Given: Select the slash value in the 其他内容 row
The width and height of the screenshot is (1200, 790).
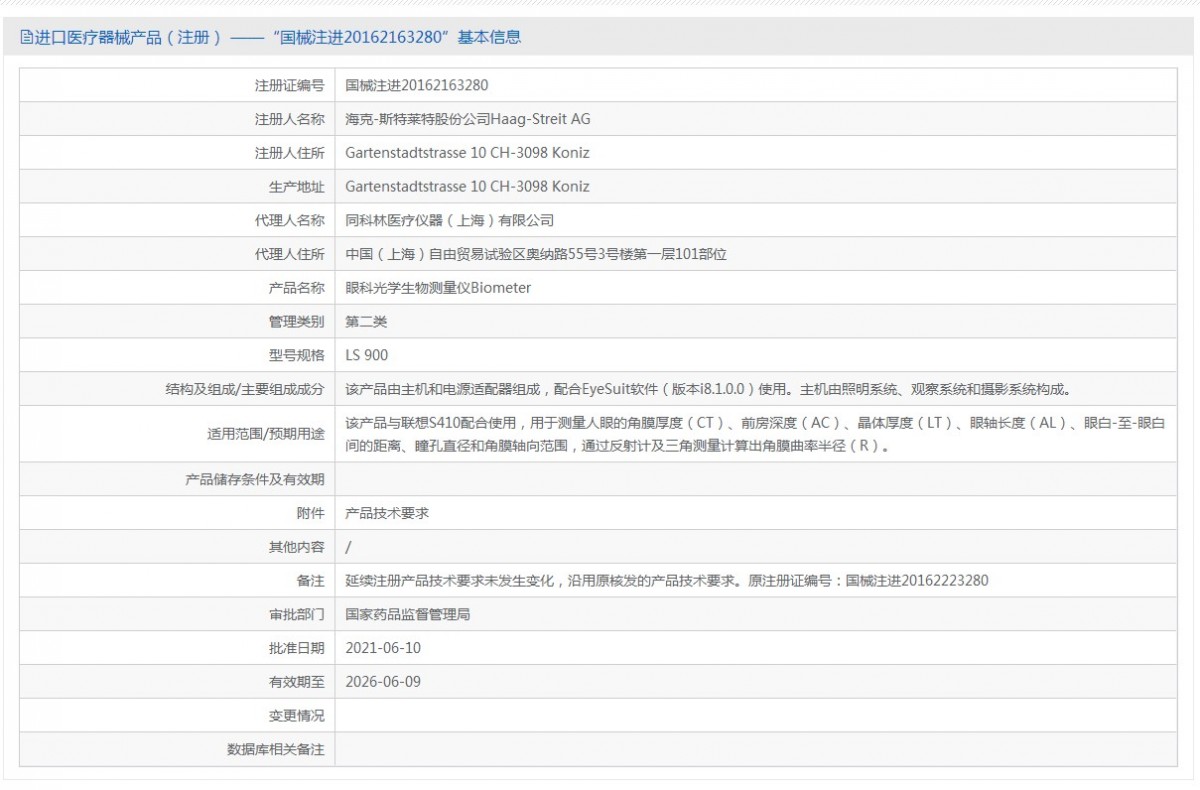Looking at the screenshot, I should pyautogui.click(x=348, y=547).
